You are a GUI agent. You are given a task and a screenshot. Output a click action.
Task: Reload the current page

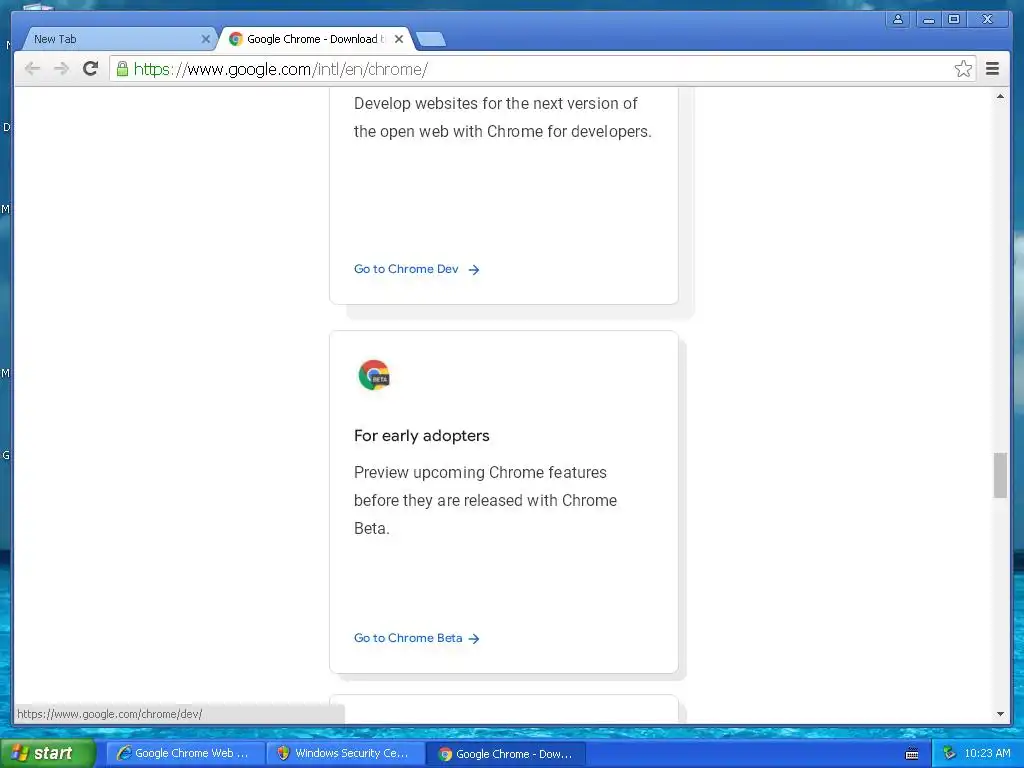[x=91, y=69]
